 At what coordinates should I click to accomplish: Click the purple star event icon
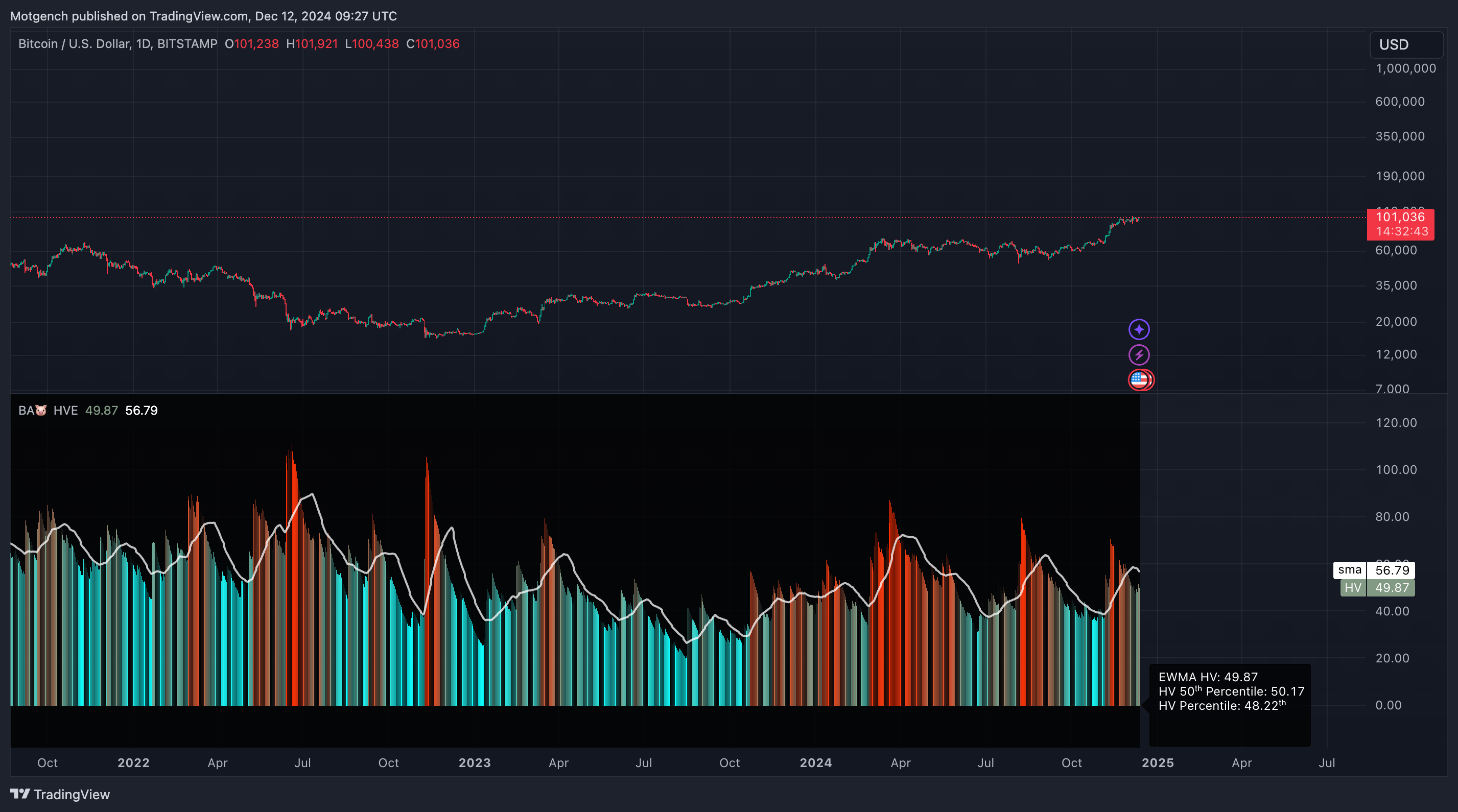click(x=1139, y=329)
